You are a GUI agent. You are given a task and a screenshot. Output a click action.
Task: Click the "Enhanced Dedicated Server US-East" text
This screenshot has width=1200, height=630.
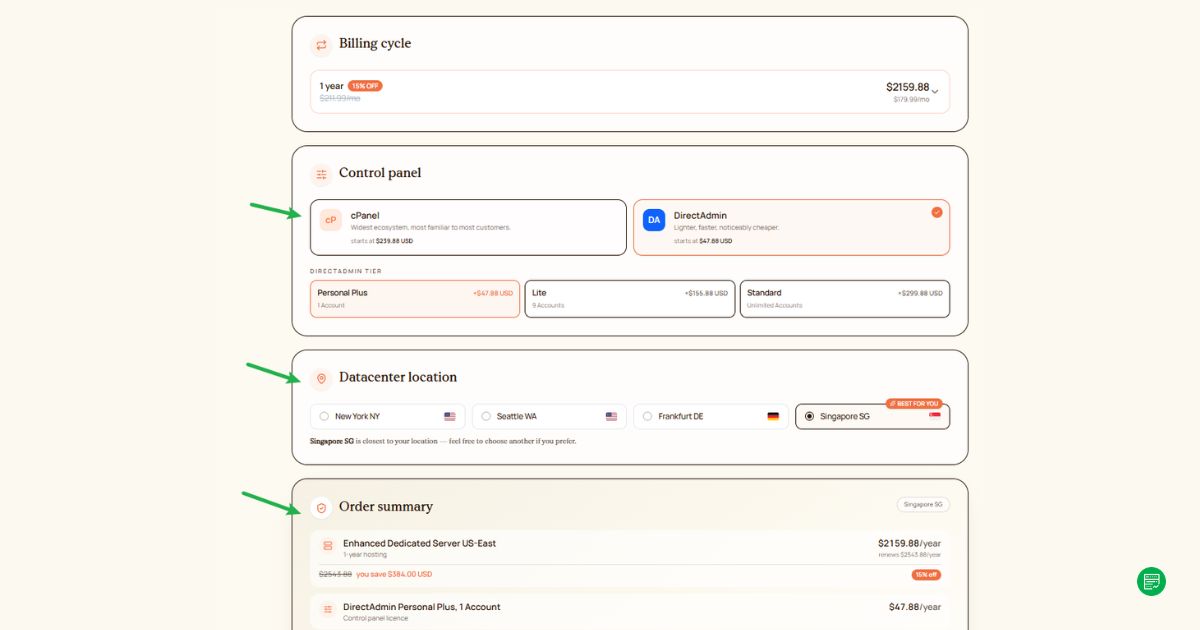coord(419,543)
